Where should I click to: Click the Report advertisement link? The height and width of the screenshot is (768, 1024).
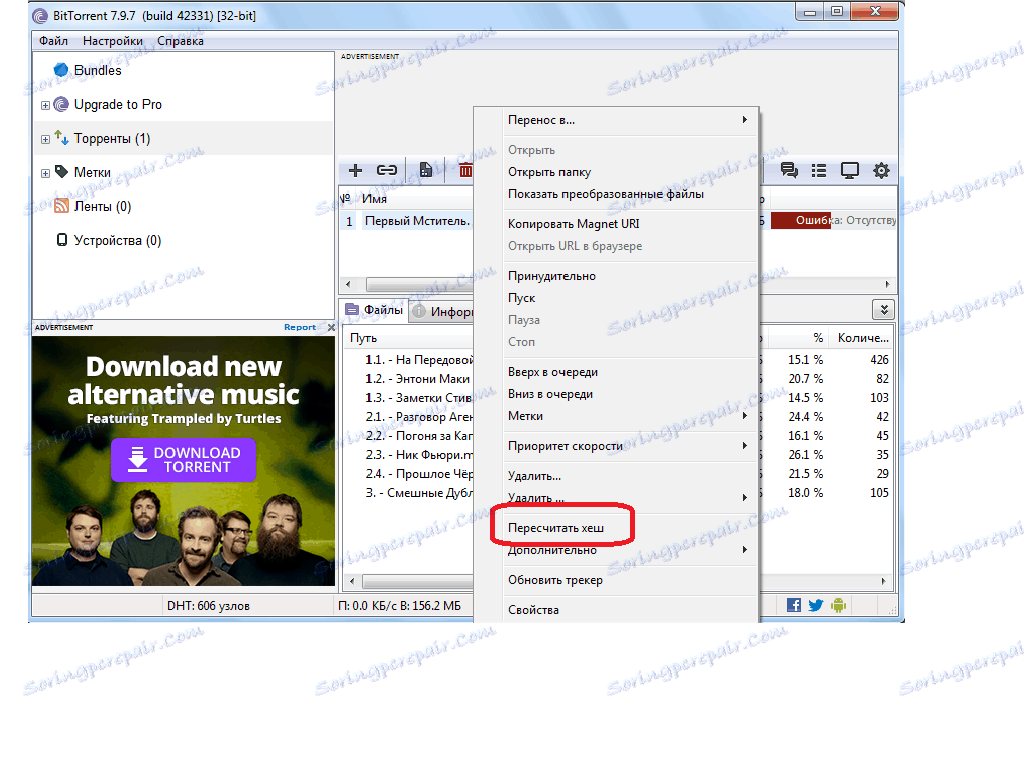tap(300, 327)
